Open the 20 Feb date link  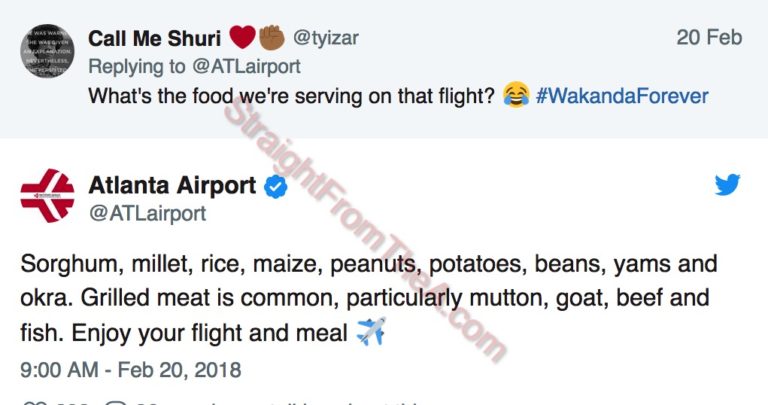coord(709,38)
